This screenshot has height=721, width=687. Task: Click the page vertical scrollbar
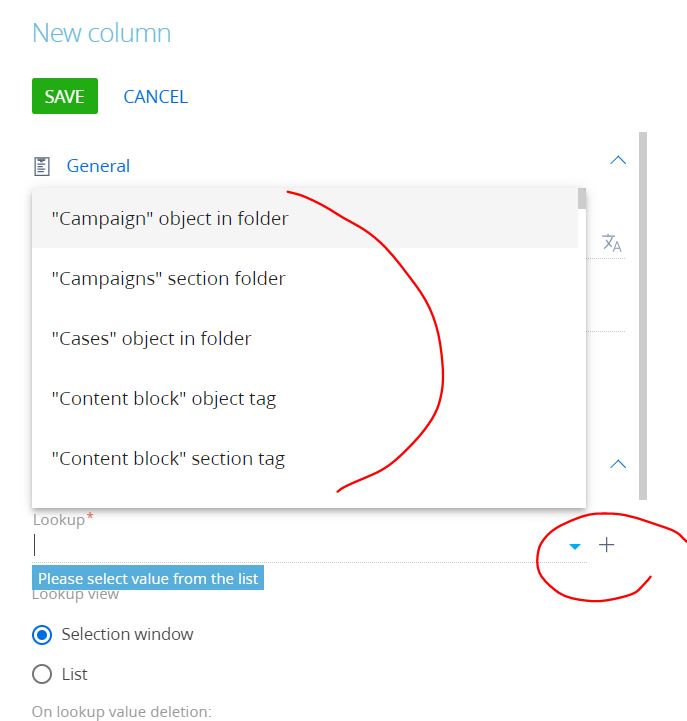[643, 315]
